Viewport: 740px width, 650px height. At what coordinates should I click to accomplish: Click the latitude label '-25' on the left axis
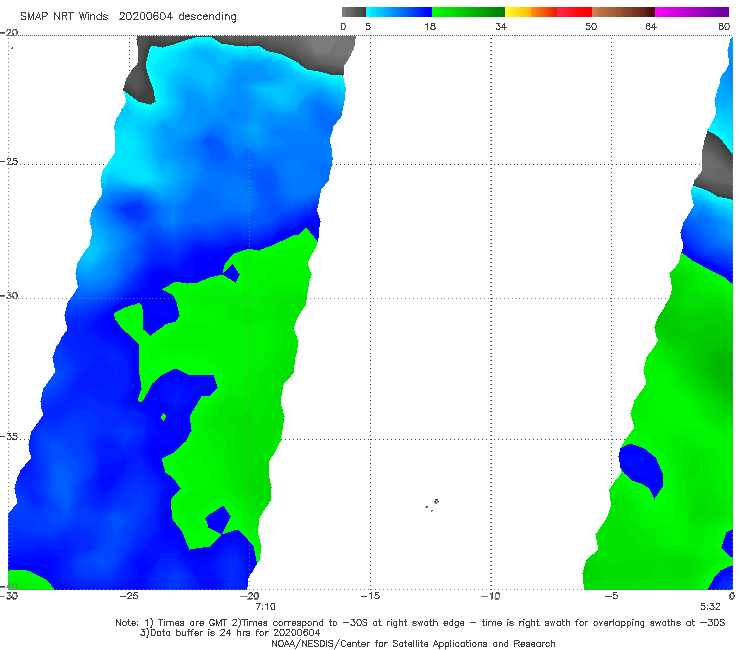pos(10,161)
